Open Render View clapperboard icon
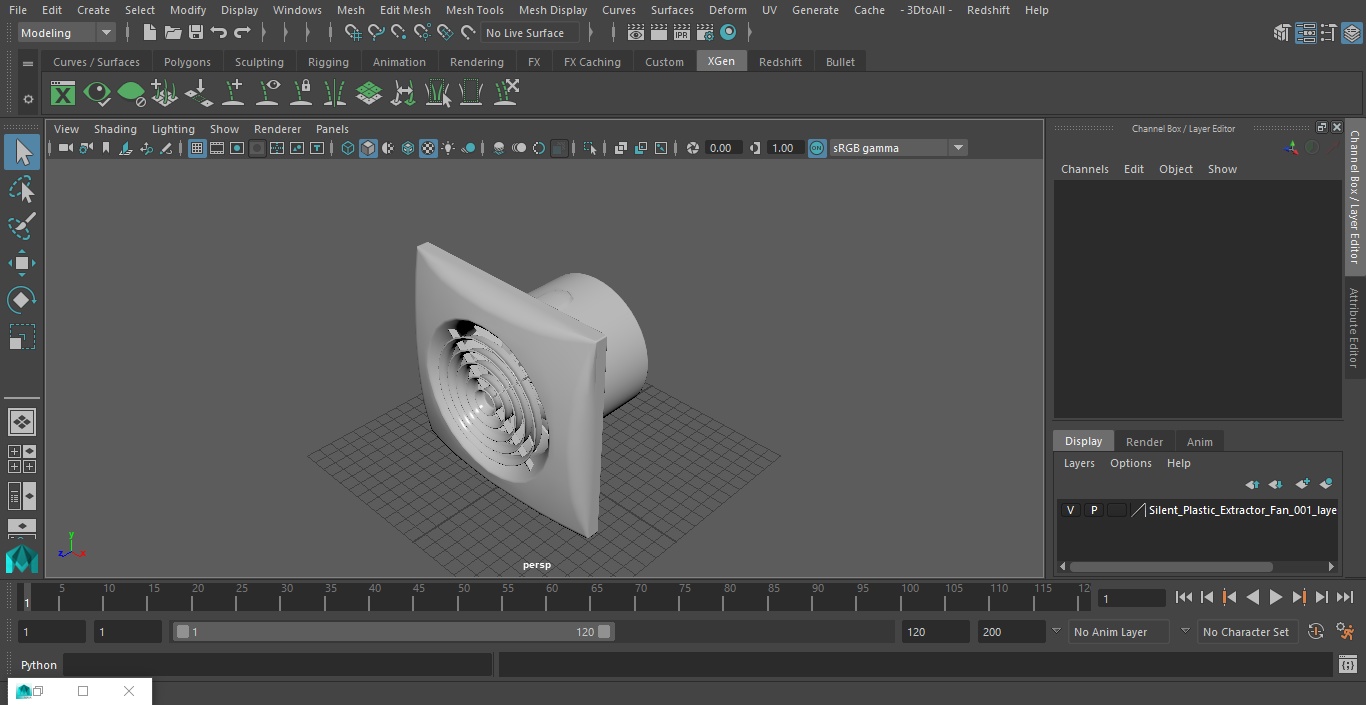This screenshot has height=705, width=1366. [636, 33]
